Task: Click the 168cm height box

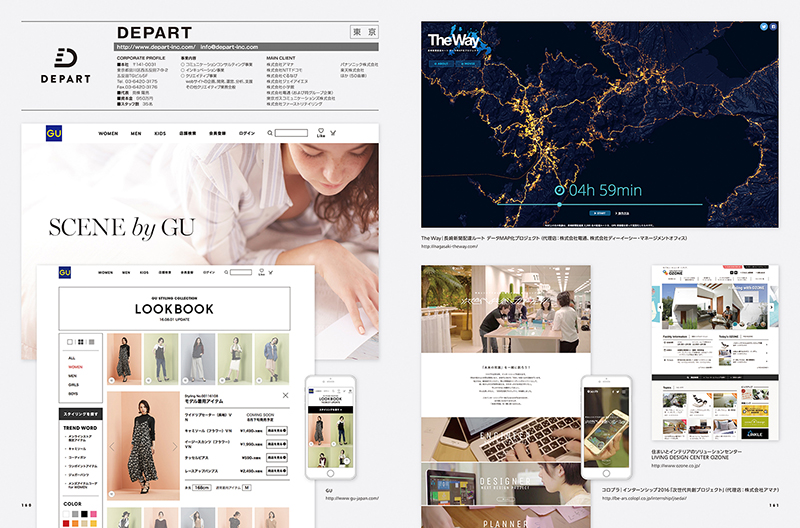Action: [201, 488]
